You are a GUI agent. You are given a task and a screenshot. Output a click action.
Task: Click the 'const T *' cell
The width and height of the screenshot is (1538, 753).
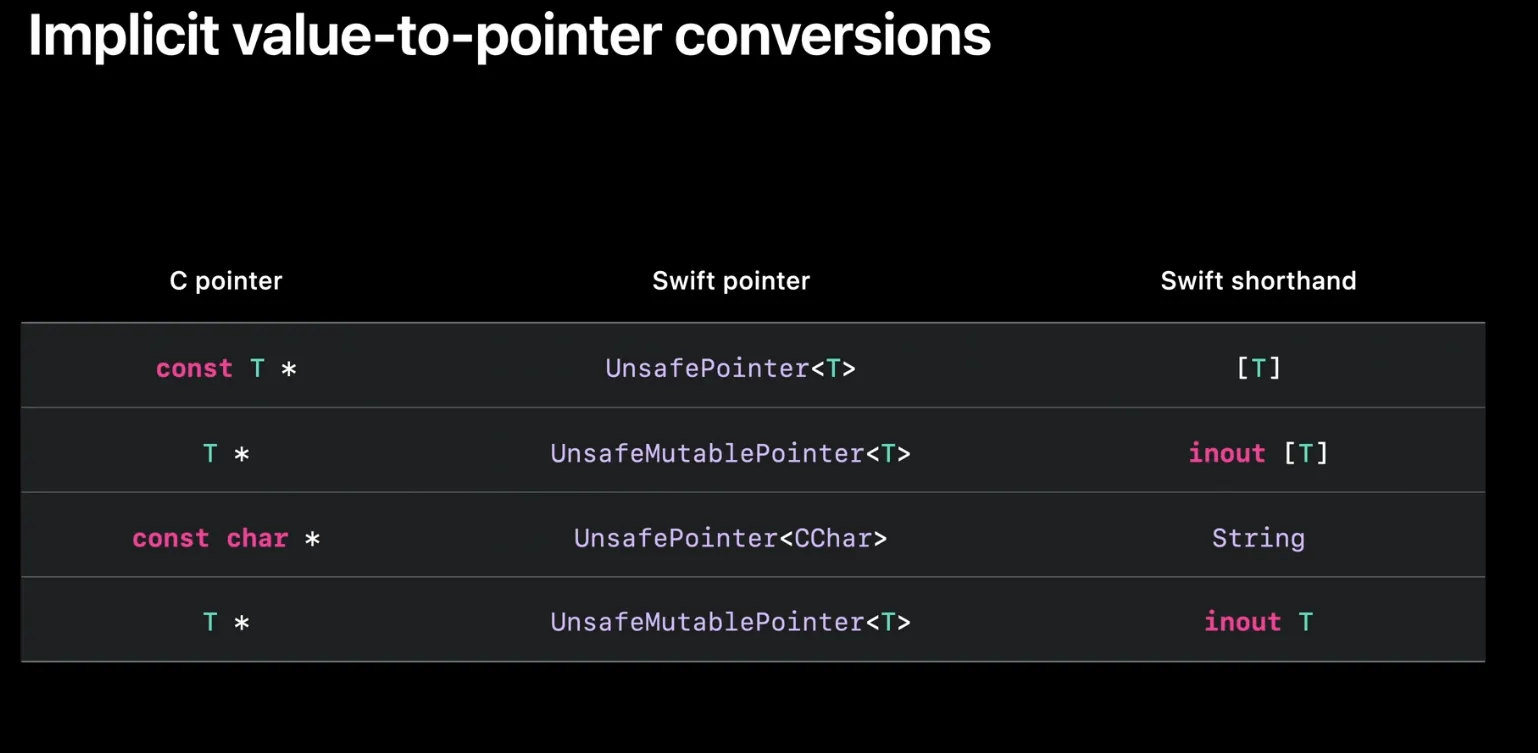(226, 369)
